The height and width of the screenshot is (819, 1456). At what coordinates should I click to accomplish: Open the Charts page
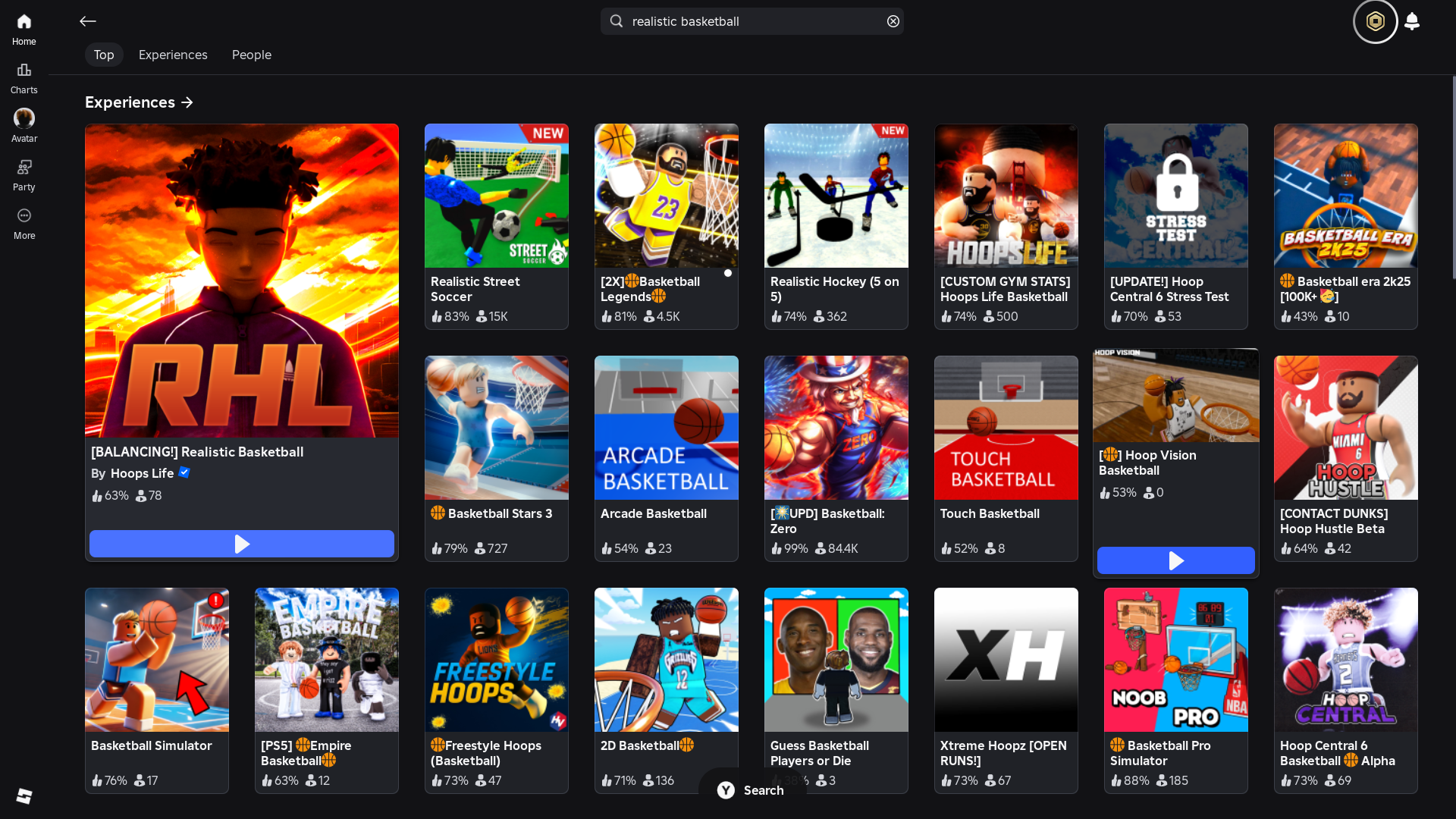24,78
